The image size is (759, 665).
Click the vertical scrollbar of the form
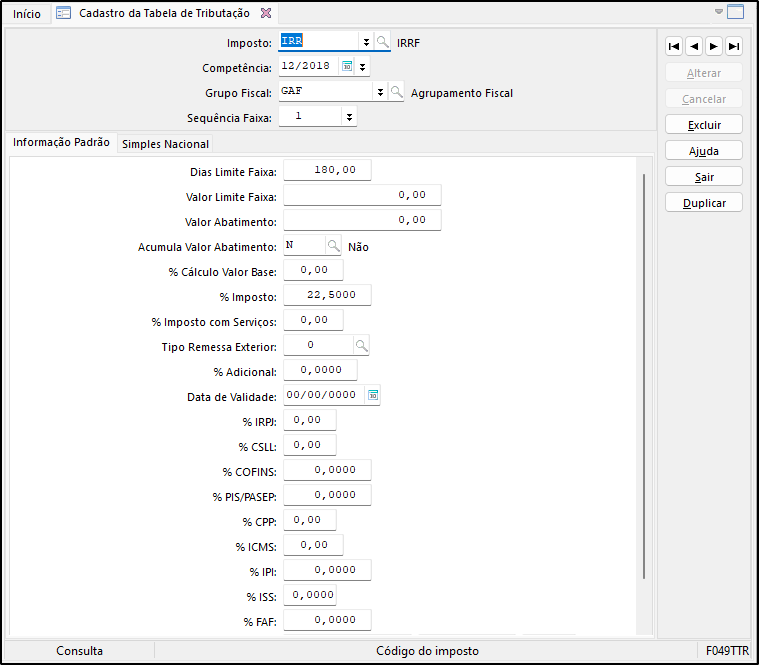tap(643, 375)
